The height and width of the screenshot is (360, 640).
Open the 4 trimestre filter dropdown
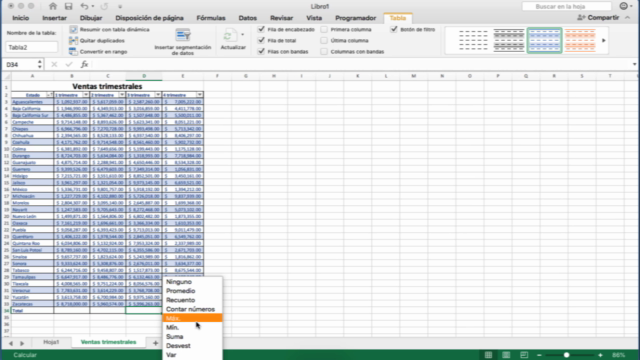[199, 95]
